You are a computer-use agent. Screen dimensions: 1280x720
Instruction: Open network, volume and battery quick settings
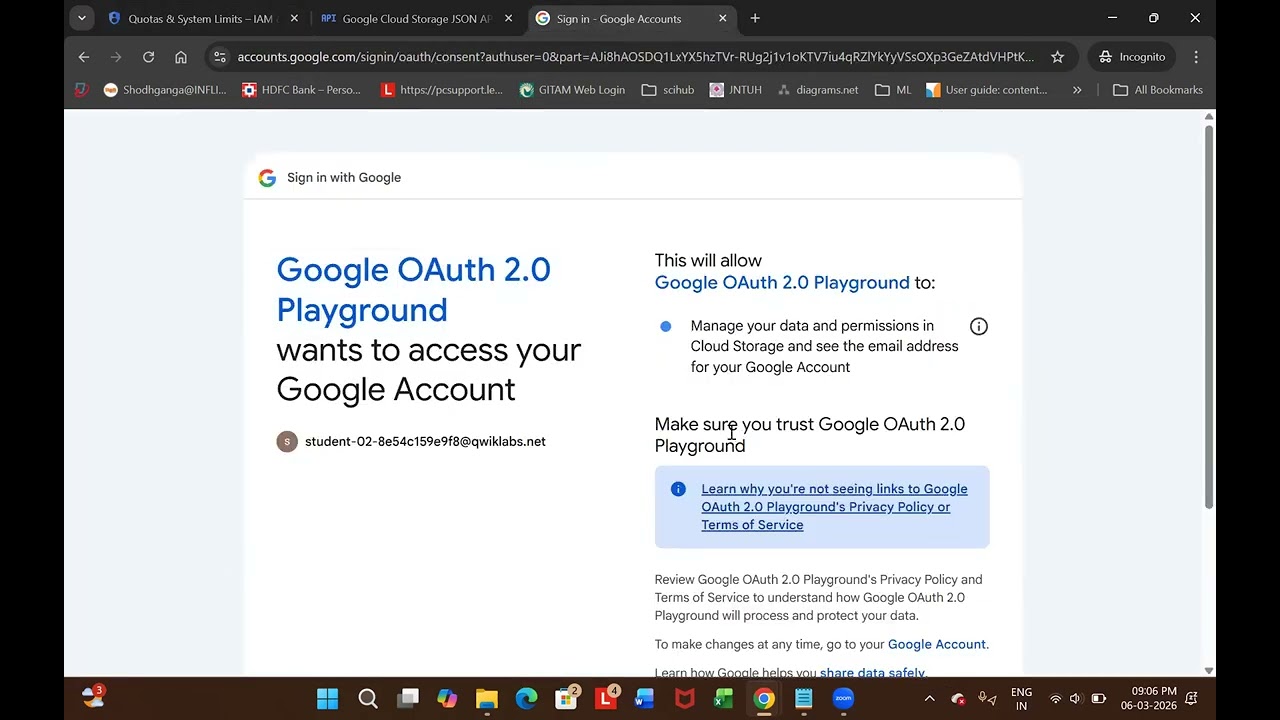pos(1076,699)
